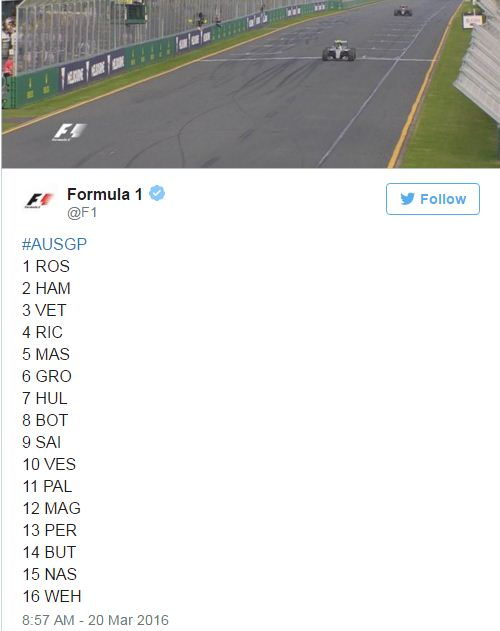The image size is (500, 631).
Task: Click the blue verified badge next to Formula 1
Action: pos(157,194)
